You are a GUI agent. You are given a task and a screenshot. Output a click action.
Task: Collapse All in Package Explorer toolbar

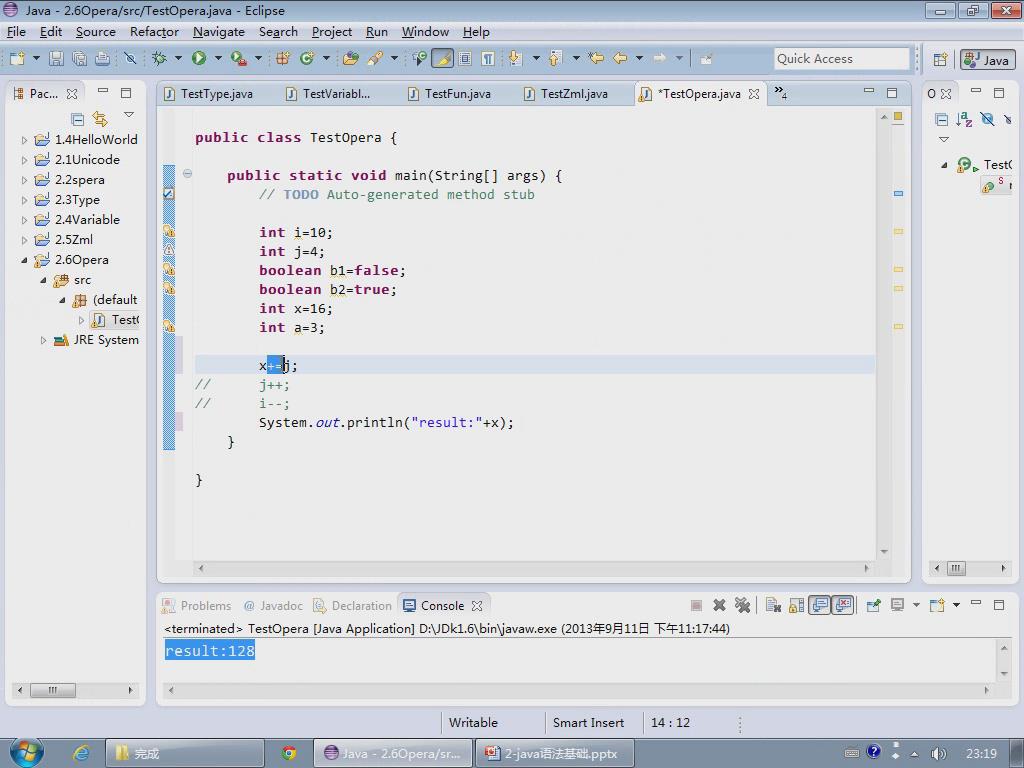pos(78,120)
